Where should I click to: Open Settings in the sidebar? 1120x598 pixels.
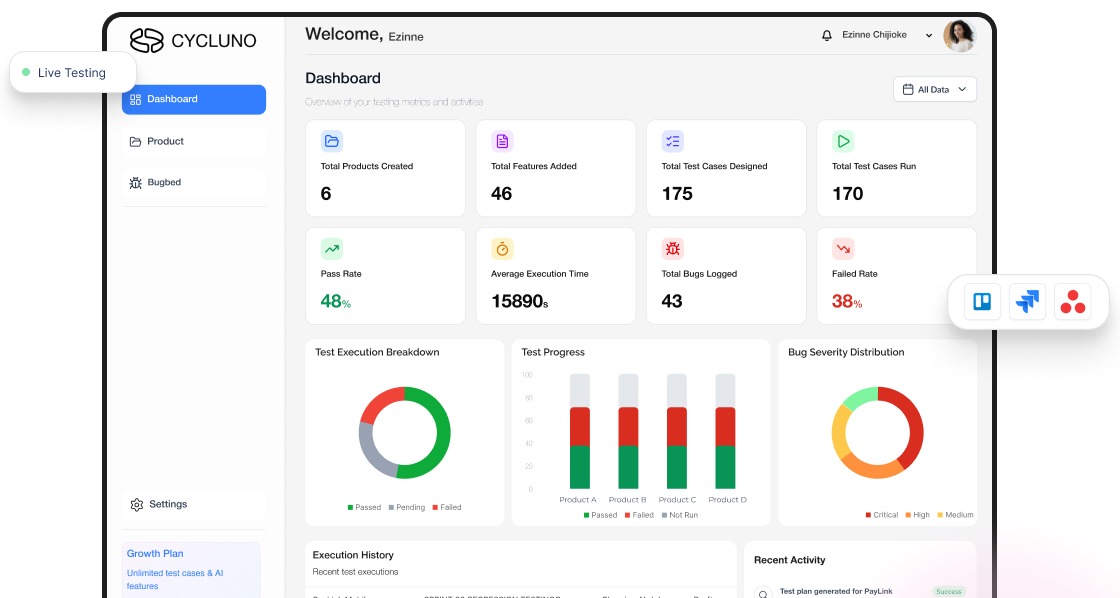coord(194,504)
